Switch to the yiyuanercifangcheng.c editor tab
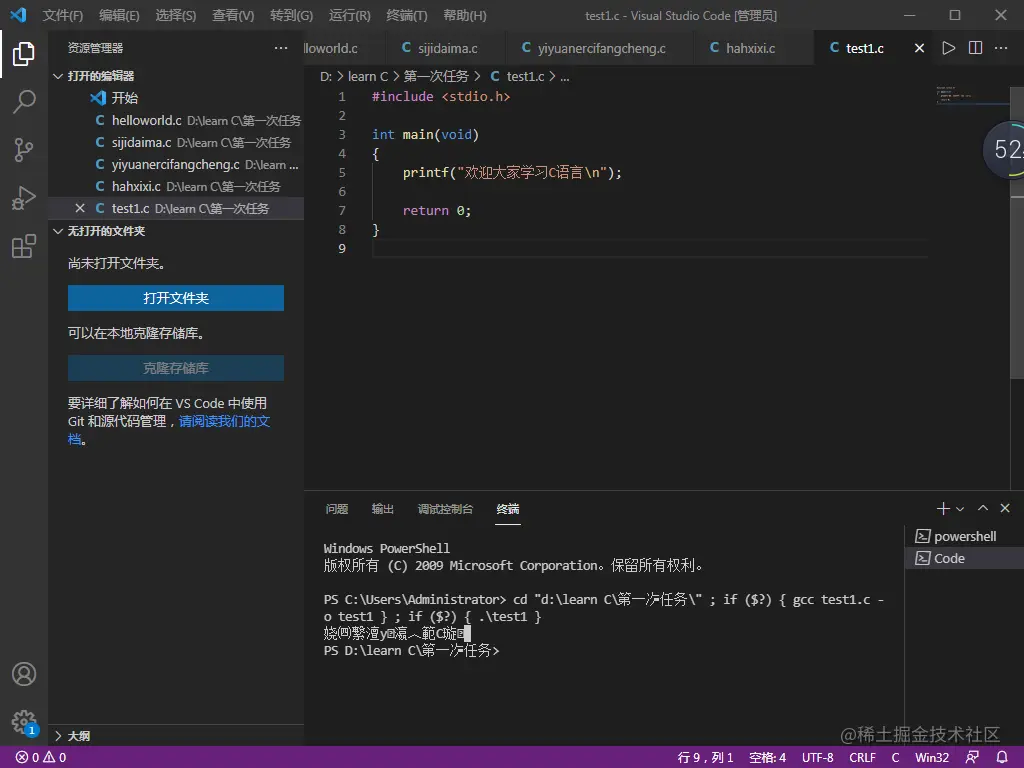Screen dimensions: 1024x768 [x=599, y=48]
